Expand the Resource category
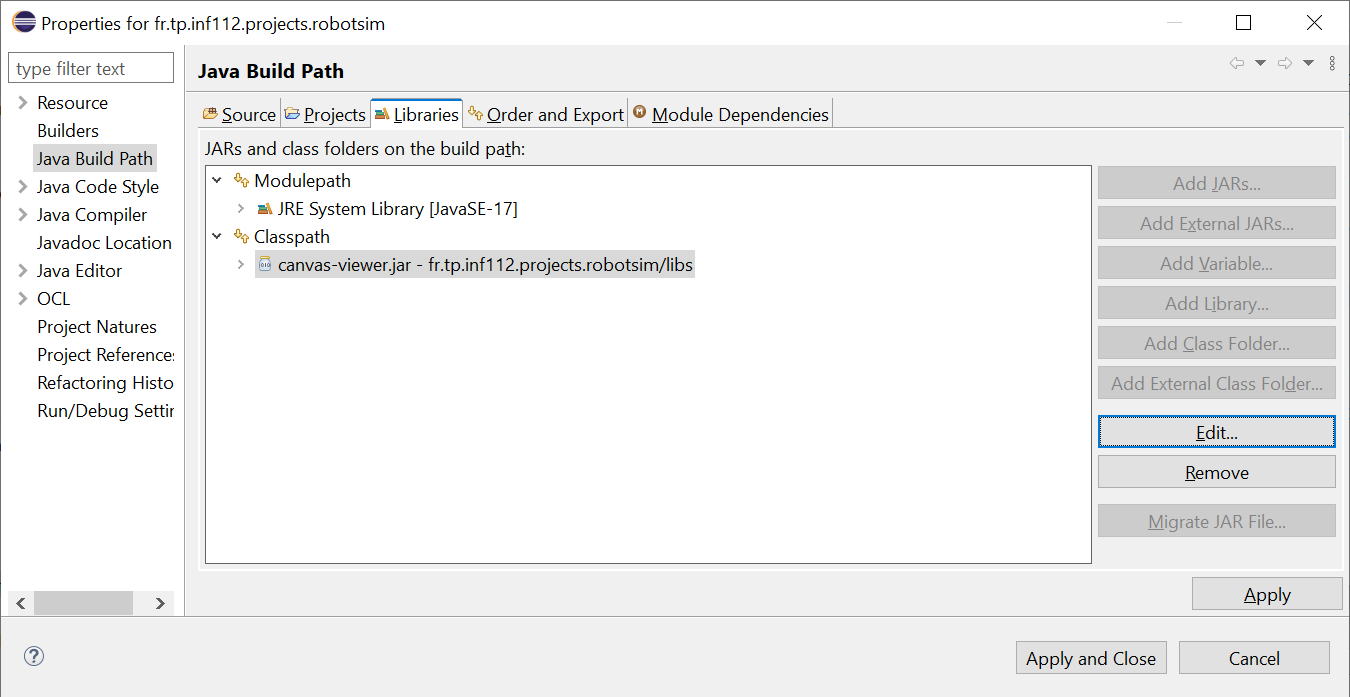 pos(22,103)
